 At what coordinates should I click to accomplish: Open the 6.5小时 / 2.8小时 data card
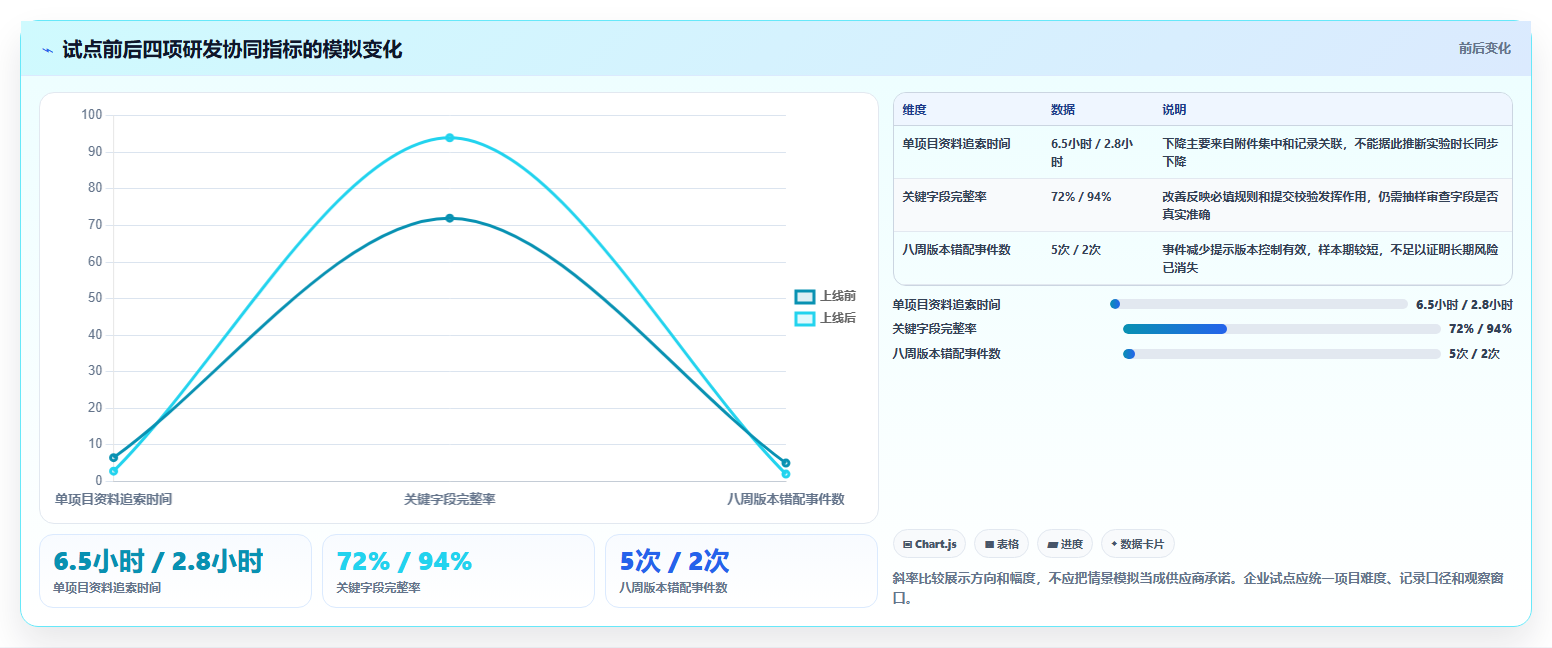[175, 571]
